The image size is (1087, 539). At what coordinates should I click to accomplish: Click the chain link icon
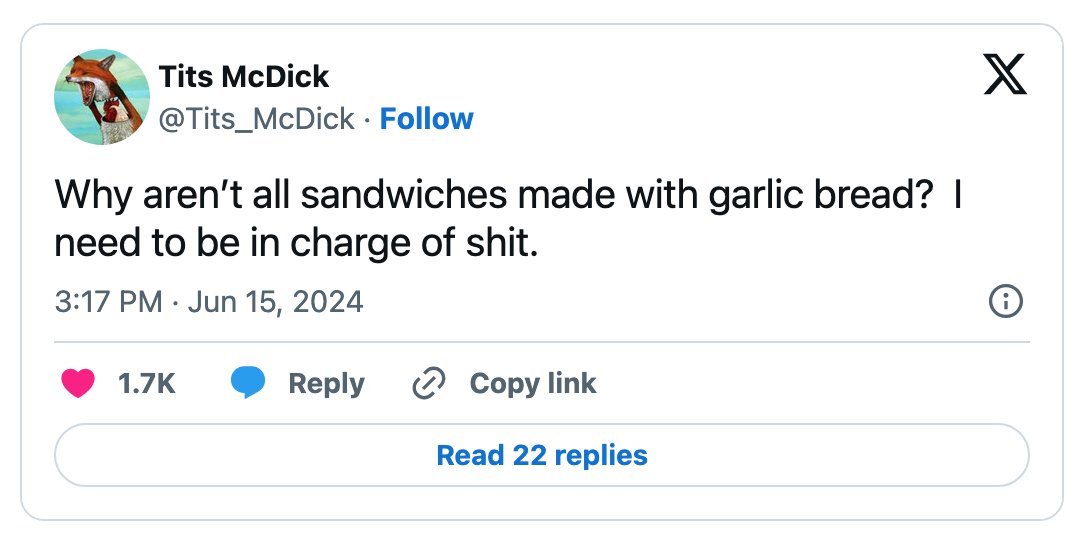click(x=428, y=383)
